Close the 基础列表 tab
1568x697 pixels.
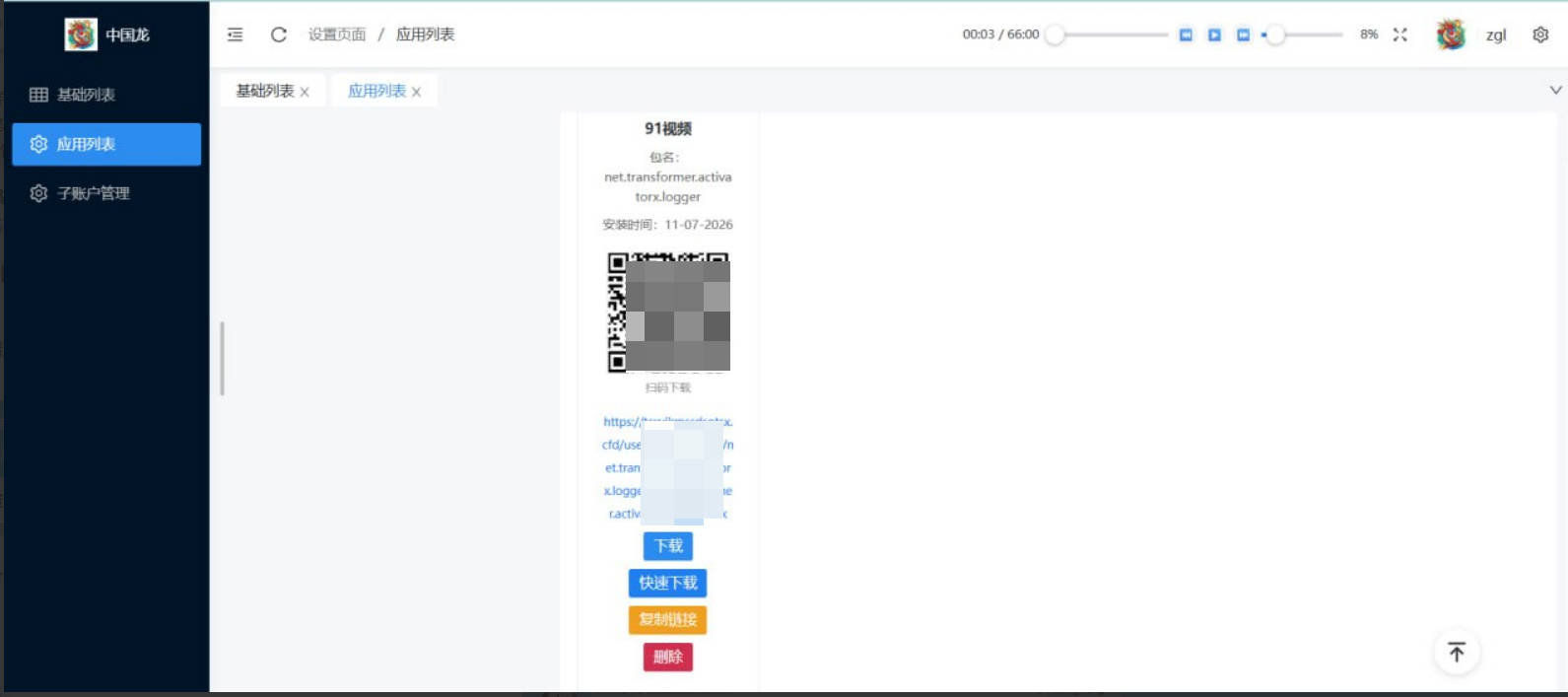pyautogui.click(x=305, y=92)
